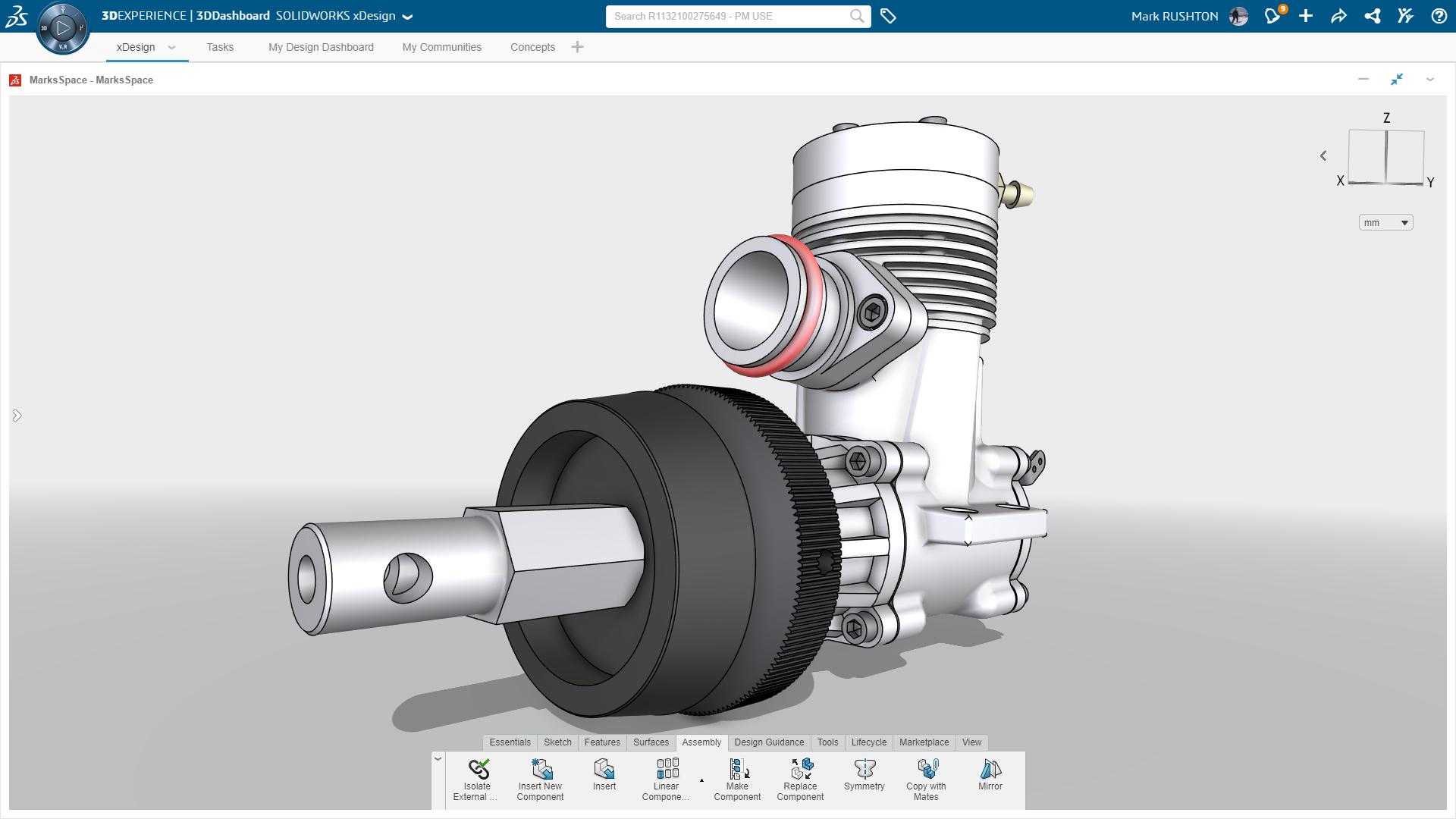Open My Design Dashboard page
The height and width of the screenshot is (819, 1456).
tap(320, 47)
